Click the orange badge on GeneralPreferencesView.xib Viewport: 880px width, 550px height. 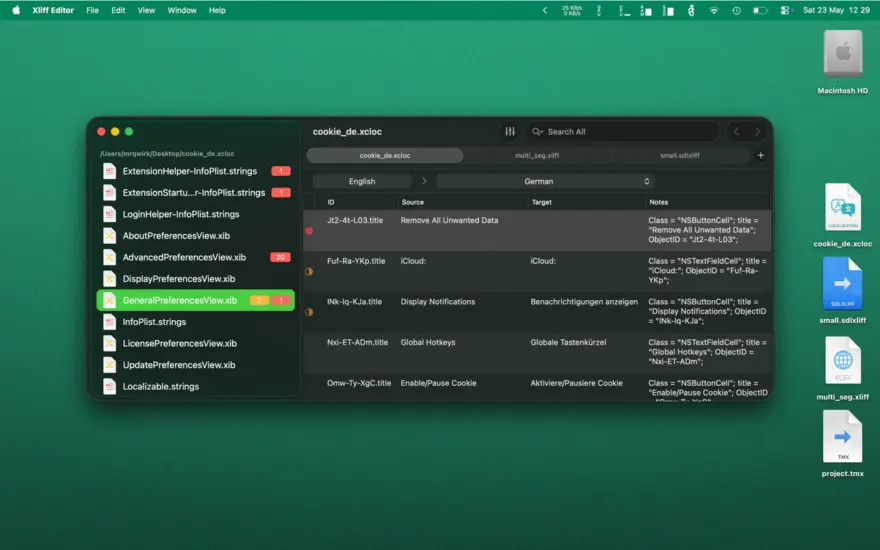[x=259, y=300]
